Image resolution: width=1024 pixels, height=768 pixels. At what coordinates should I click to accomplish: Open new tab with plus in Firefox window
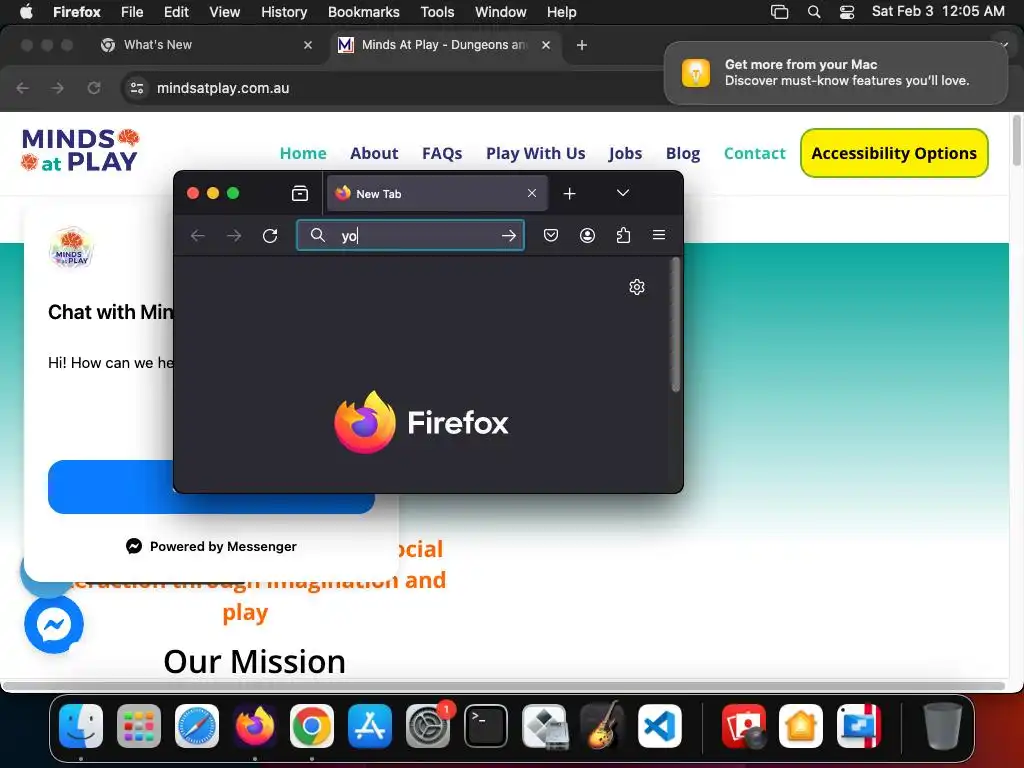[569, 193]
